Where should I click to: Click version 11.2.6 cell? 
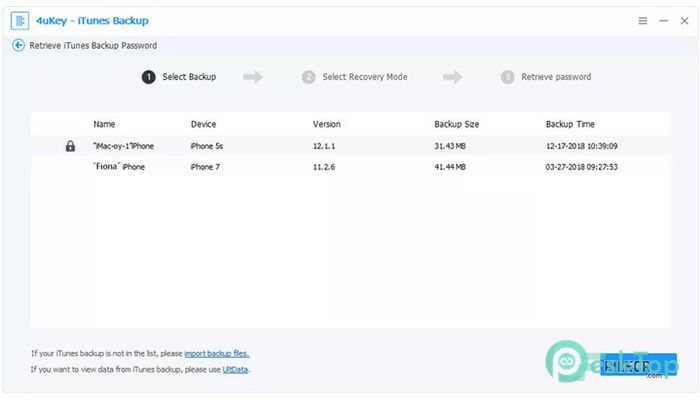coord(324,167)
